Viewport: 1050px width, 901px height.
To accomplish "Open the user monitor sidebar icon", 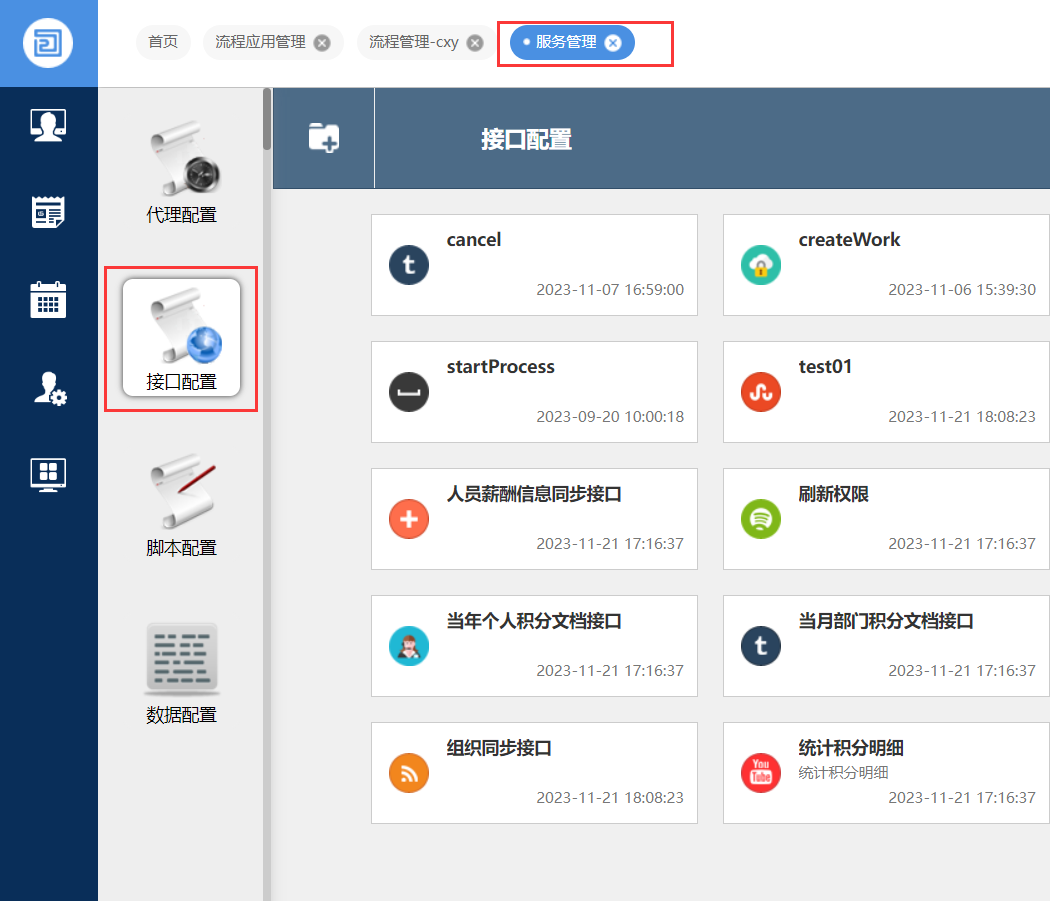I will click(x=48, y=125).
